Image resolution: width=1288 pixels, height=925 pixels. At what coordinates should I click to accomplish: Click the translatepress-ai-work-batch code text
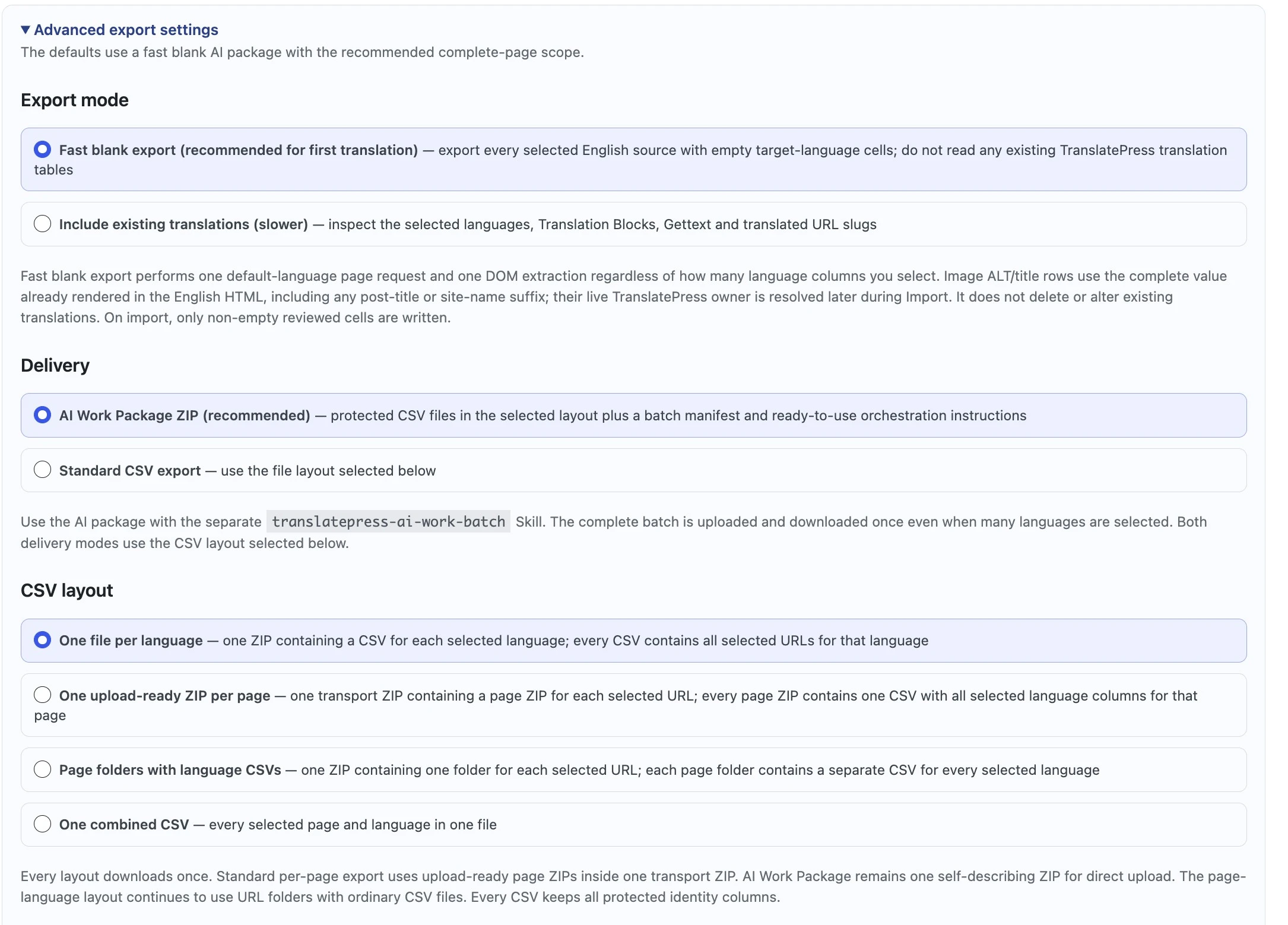pos(388,522)
